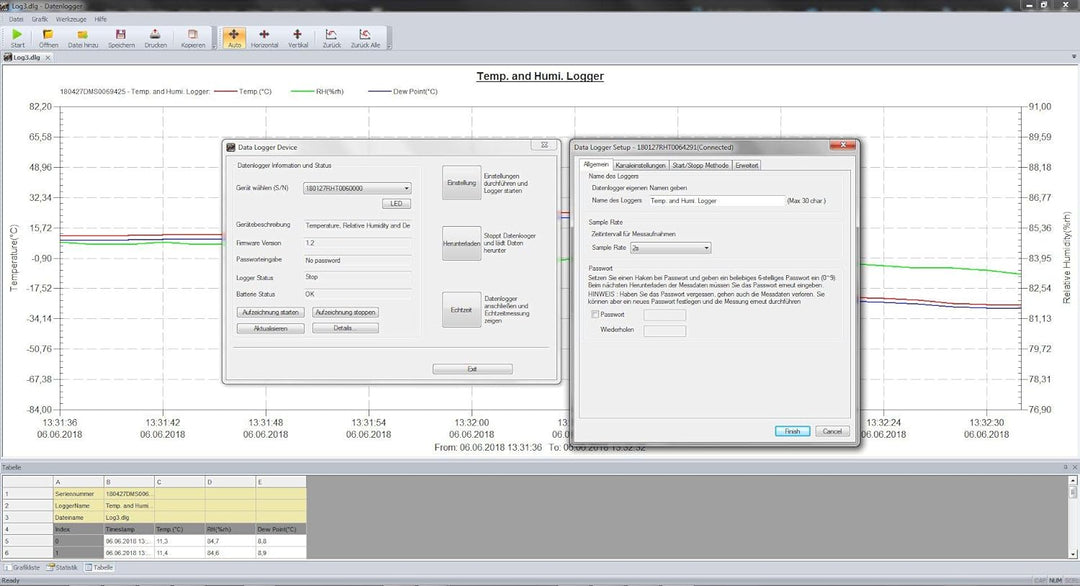Click the Kopieren toolbar icon
This screenshot has height=586, width=1080.
coord(193,37)
